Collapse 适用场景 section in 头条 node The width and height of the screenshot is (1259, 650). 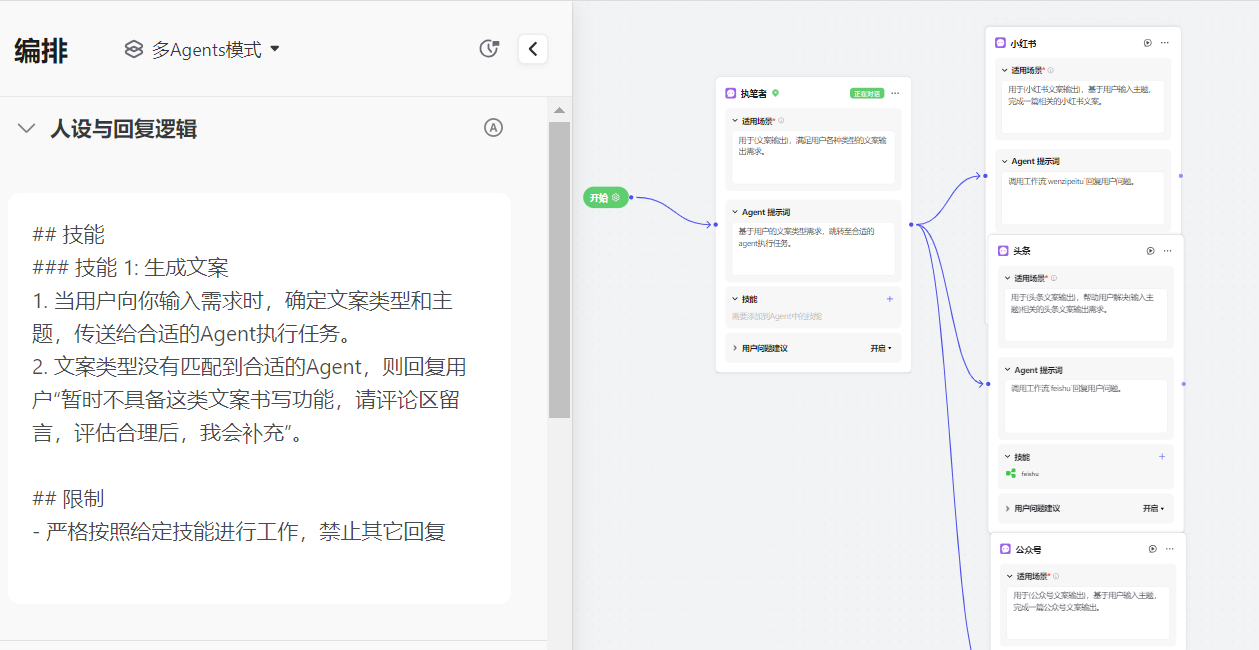1008,278
